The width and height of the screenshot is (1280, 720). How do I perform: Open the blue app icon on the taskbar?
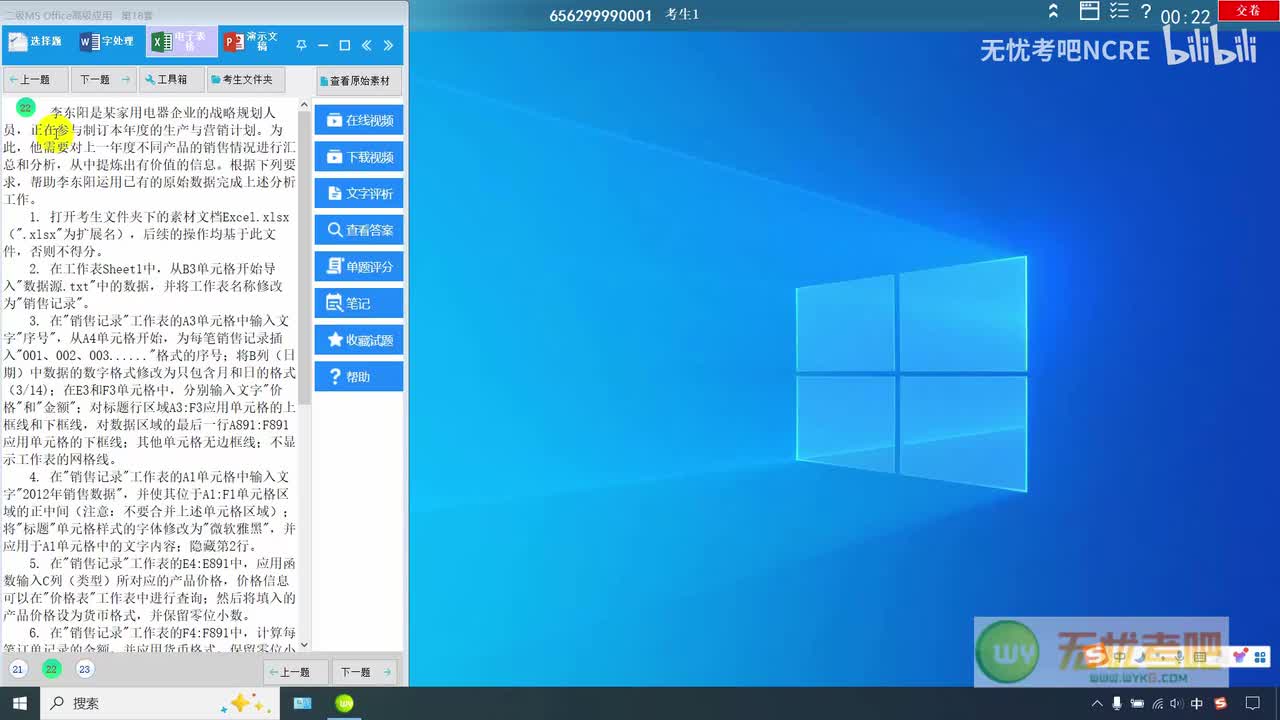(x=301, y=703)
